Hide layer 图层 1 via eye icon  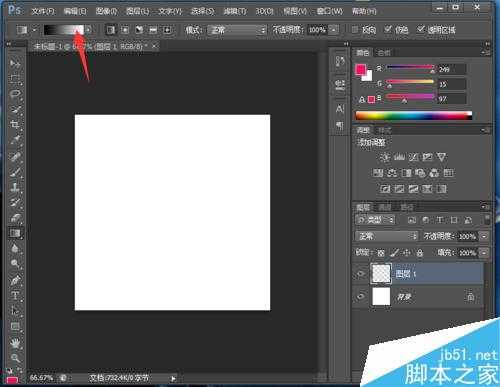coord(361,274)
